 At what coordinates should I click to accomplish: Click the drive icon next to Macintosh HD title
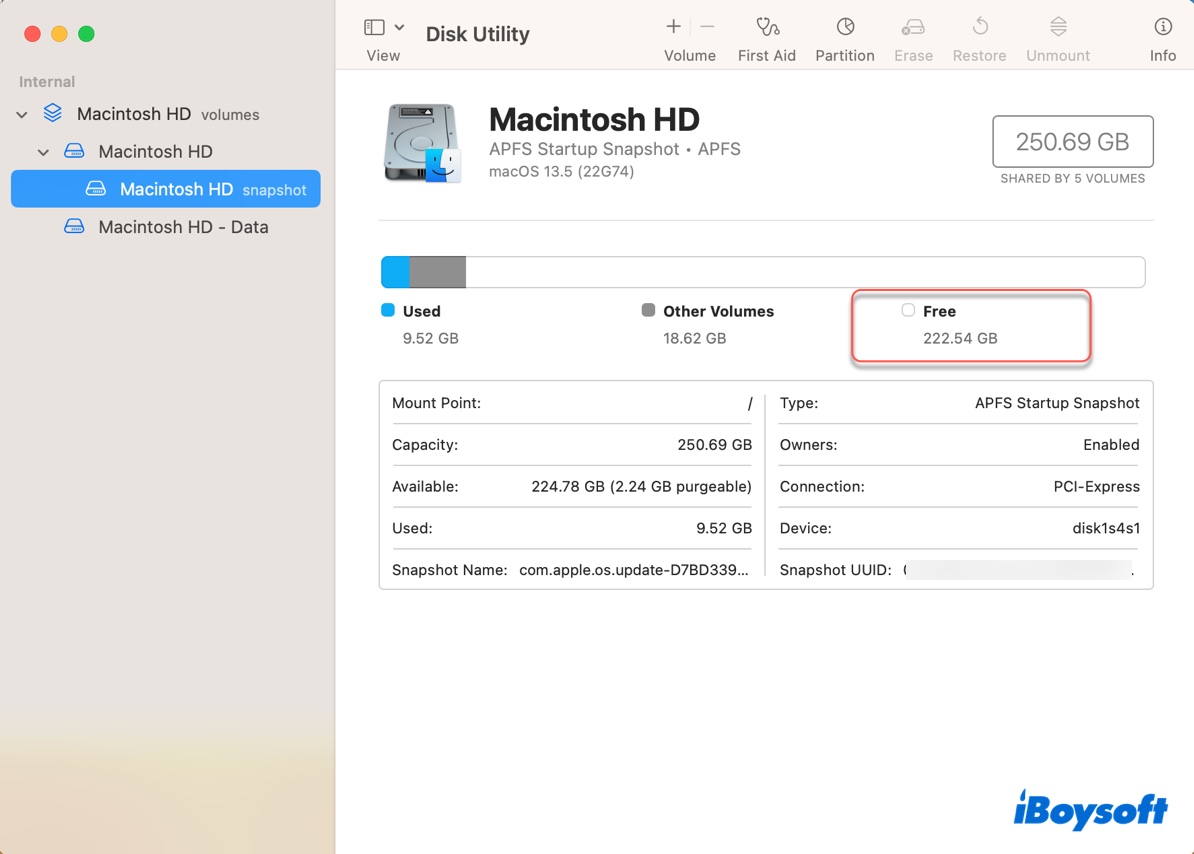point(423,140)
